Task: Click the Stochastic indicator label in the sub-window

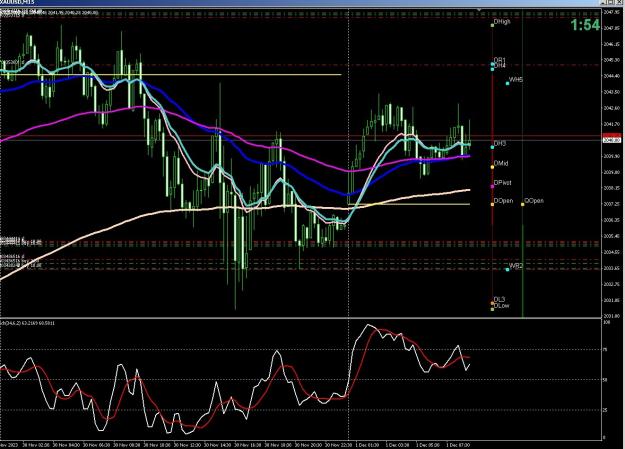Action: (x=28, y=323)
